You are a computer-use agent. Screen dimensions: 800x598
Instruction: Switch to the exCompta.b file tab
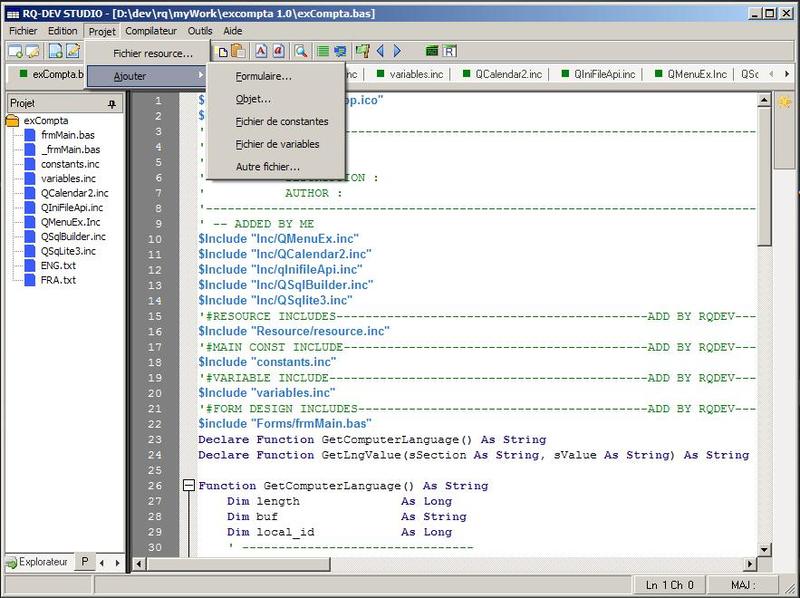pos(50,74)
